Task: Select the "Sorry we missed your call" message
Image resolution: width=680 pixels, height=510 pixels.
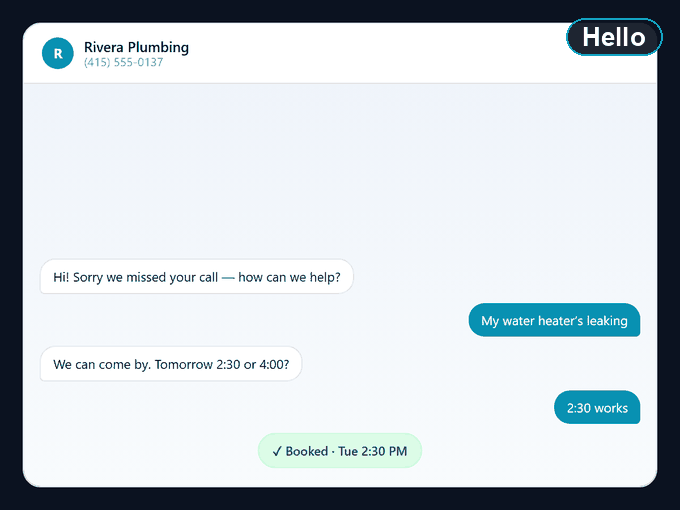Action: point(197,277)
